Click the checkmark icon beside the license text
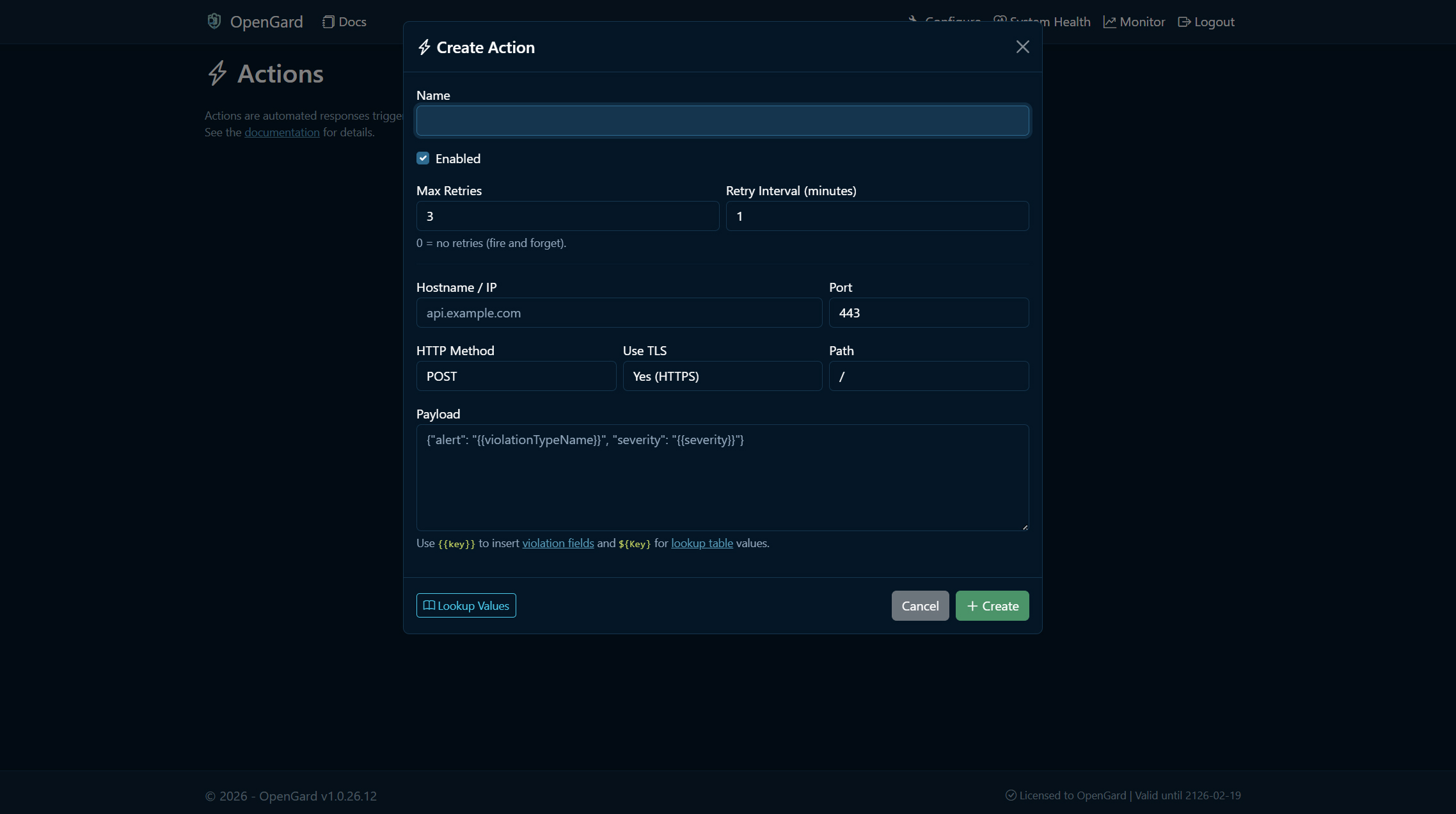The height and width of the screenshot is (814, 1456). pos(1011,795)
